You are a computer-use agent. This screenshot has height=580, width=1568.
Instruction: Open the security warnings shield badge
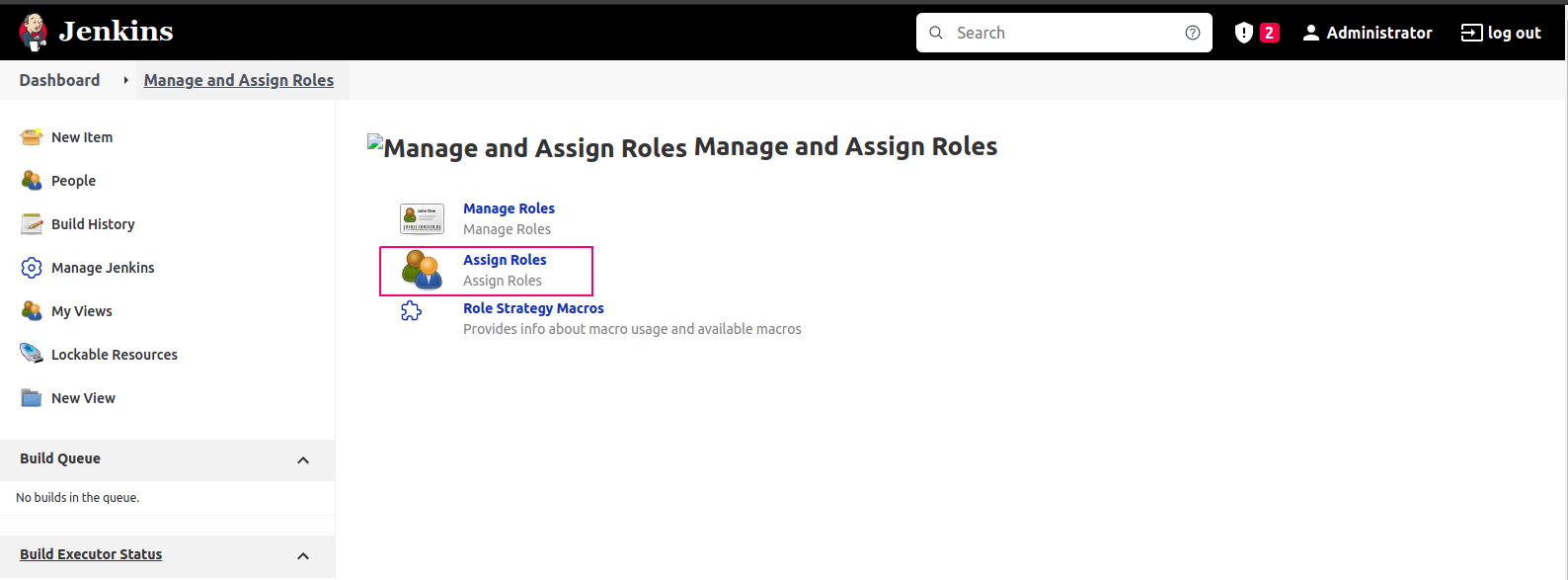(1257, 33)
